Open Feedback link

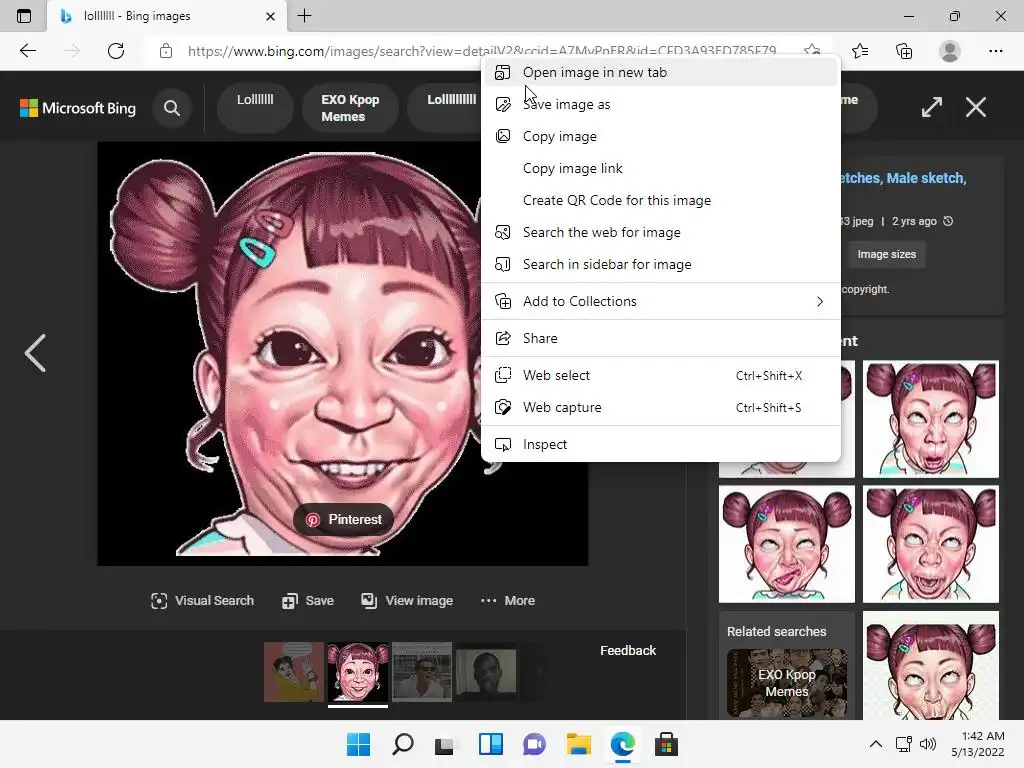(628, 650)
